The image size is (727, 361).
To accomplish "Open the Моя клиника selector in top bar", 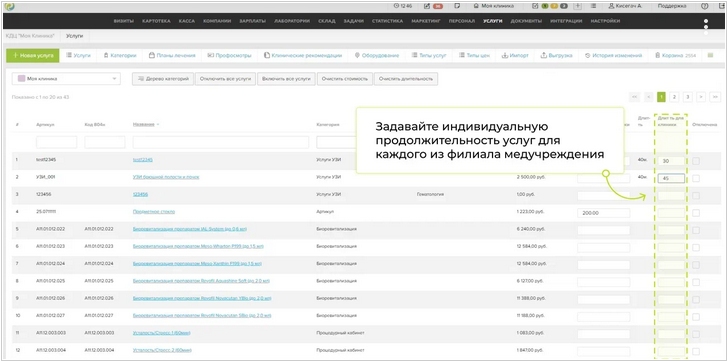I will coord(494,6).
